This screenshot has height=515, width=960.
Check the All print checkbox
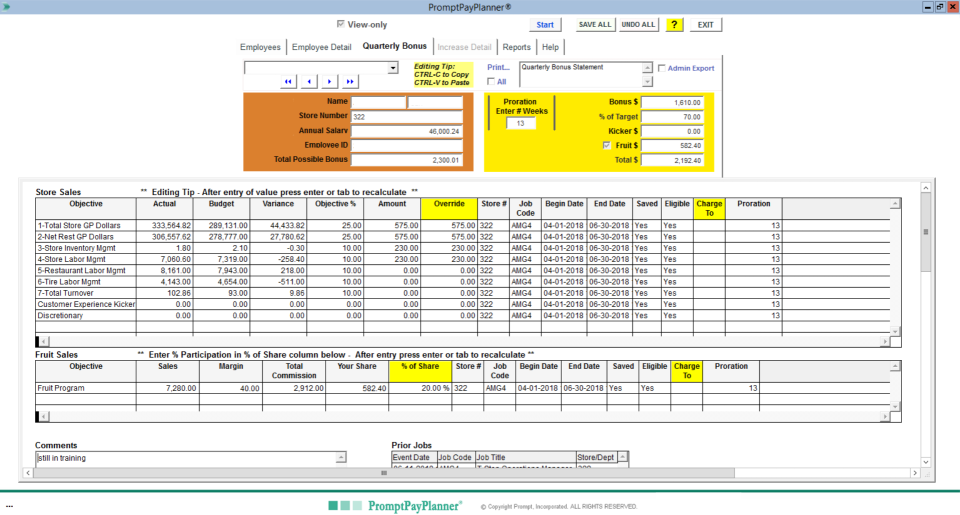tap(491, 81)
